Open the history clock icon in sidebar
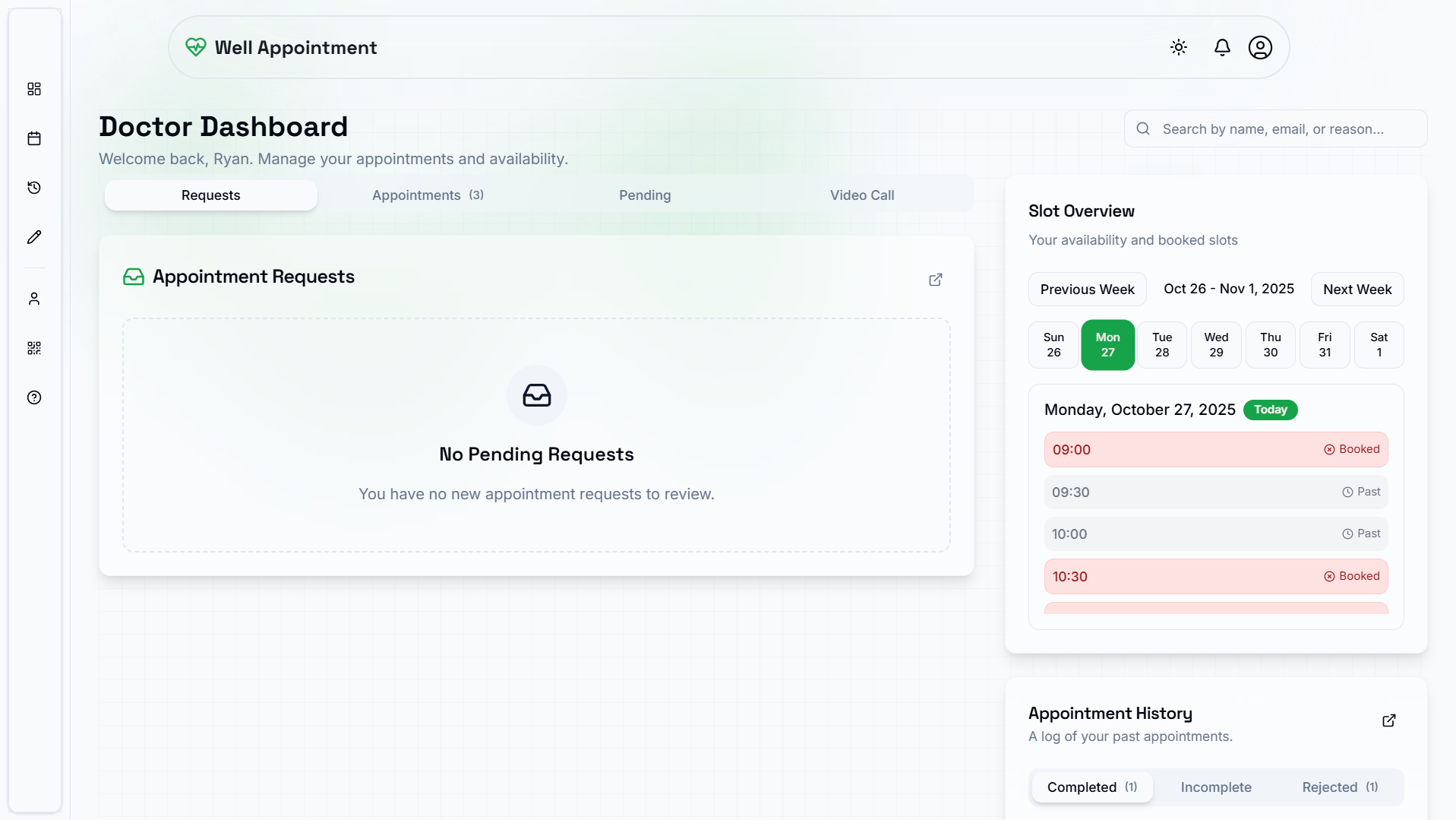 (34, 188)
